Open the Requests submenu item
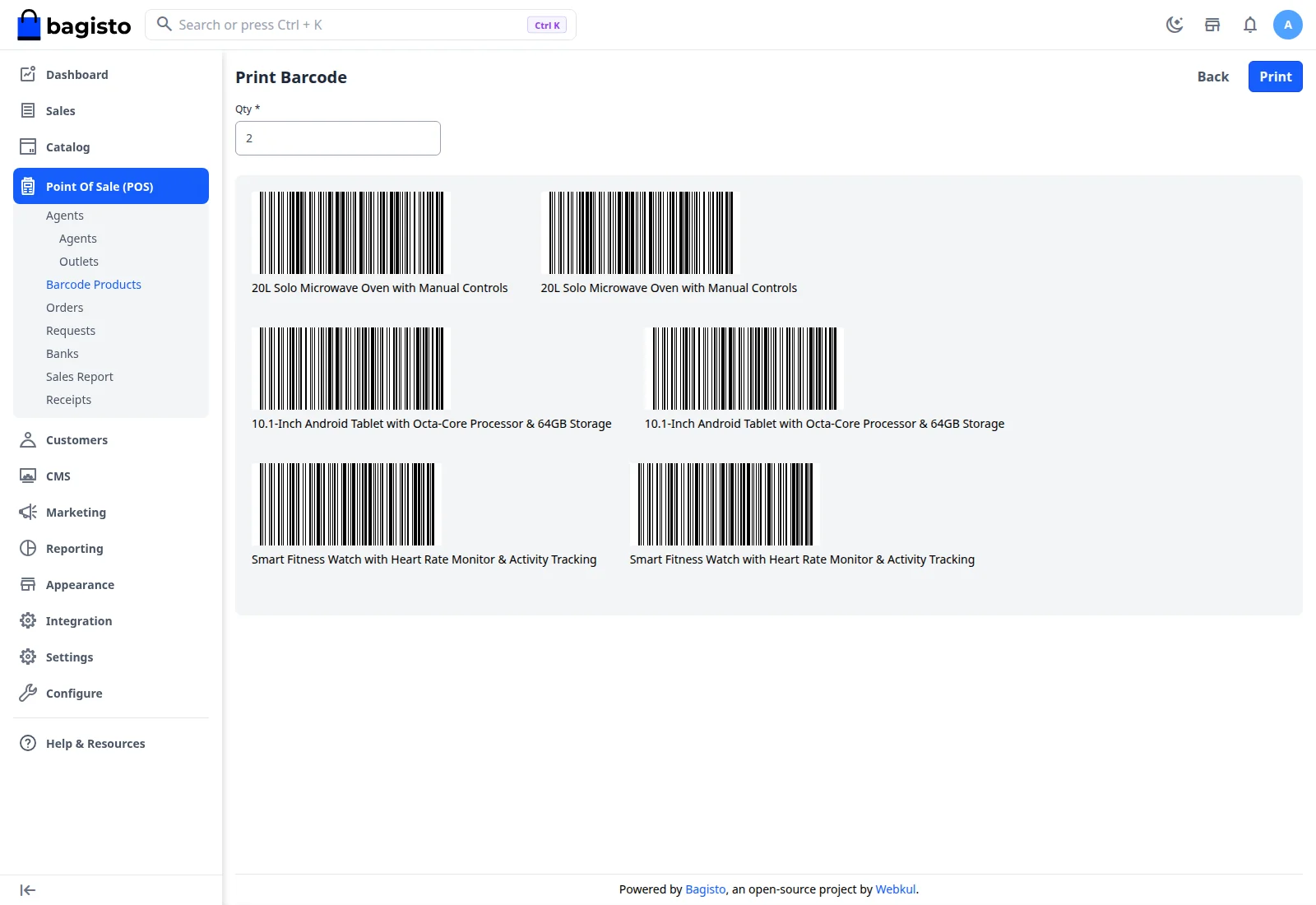The width and height of the screenshot is (1316, 905). pos(71,331)
